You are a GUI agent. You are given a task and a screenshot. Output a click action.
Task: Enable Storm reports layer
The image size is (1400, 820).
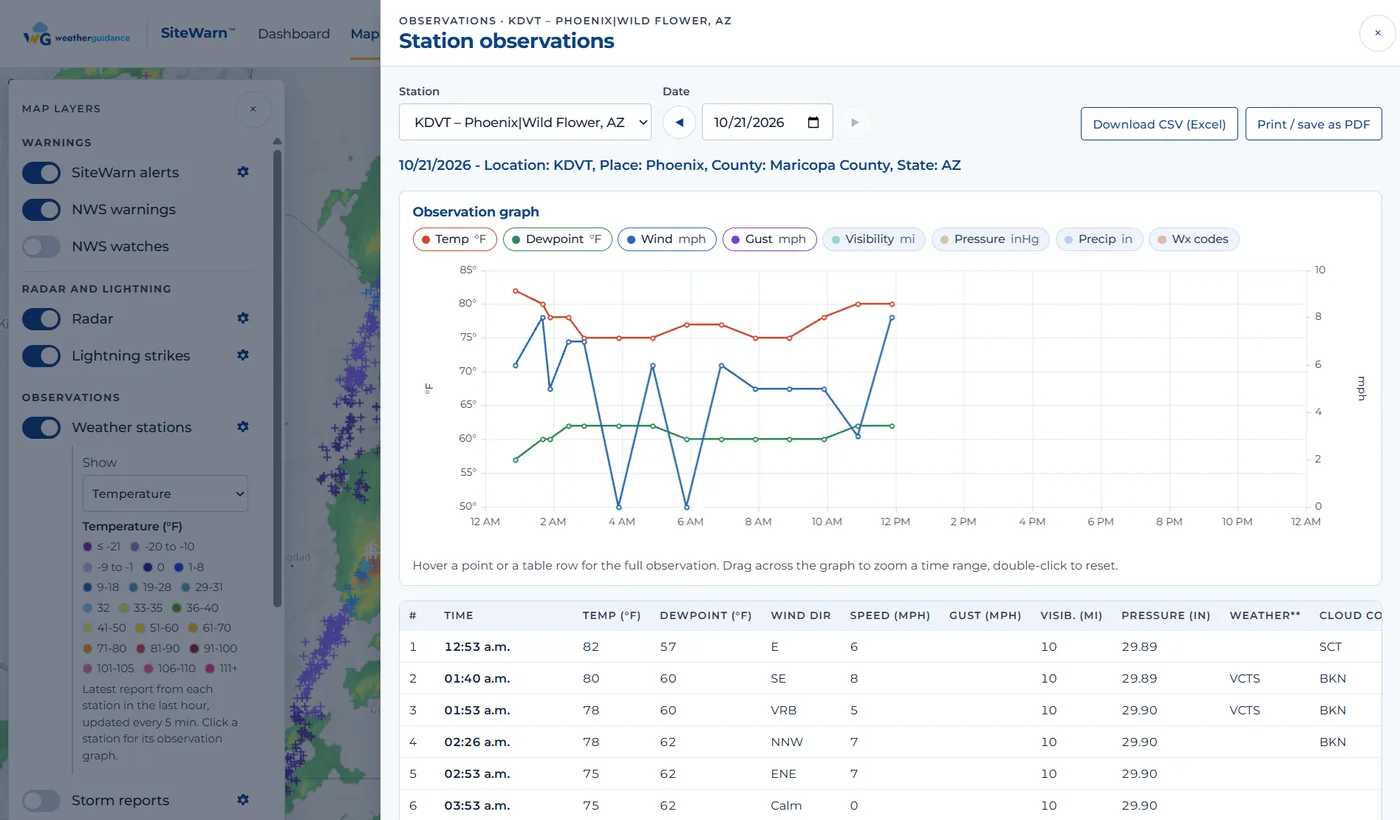42,800
